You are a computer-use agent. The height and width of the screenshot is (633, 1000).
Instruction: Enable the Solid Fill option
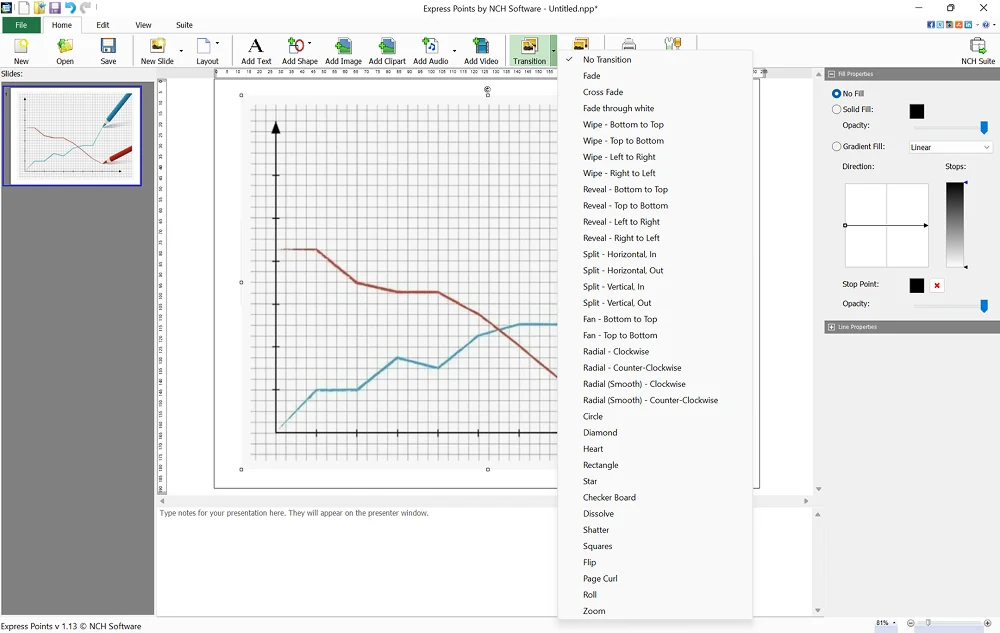837,110
